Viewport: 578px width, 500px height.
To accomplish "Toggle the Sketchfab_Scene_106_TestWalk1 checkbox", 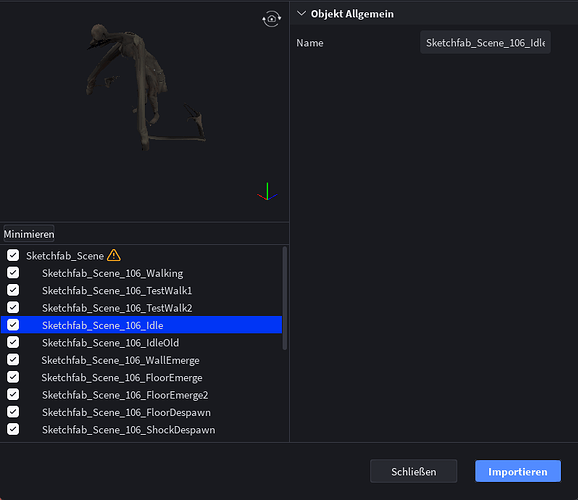I will tap(13, 290).
